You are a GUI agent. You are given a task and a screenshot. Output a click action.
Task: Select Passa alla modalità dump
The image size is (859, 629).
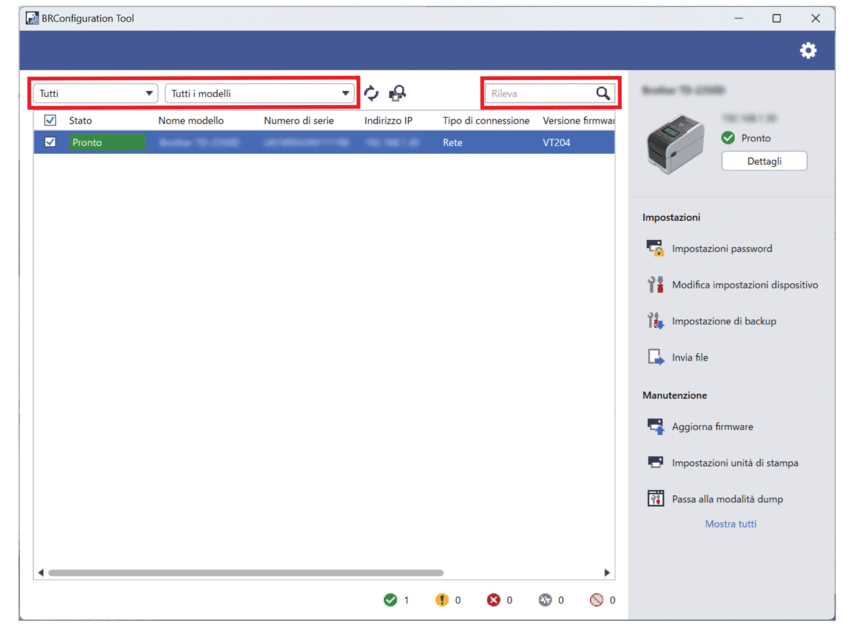tap(728, 499)
